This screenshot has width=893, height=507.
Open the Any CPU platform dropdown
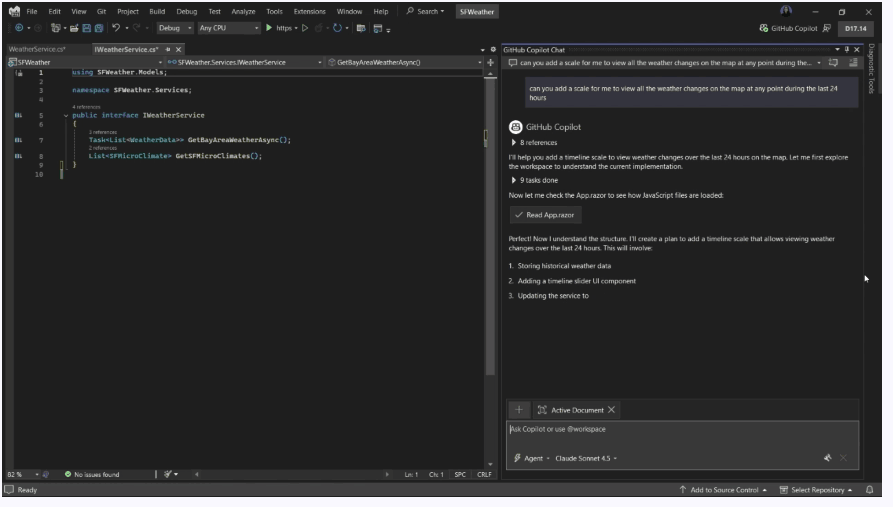tap(228, 28)
